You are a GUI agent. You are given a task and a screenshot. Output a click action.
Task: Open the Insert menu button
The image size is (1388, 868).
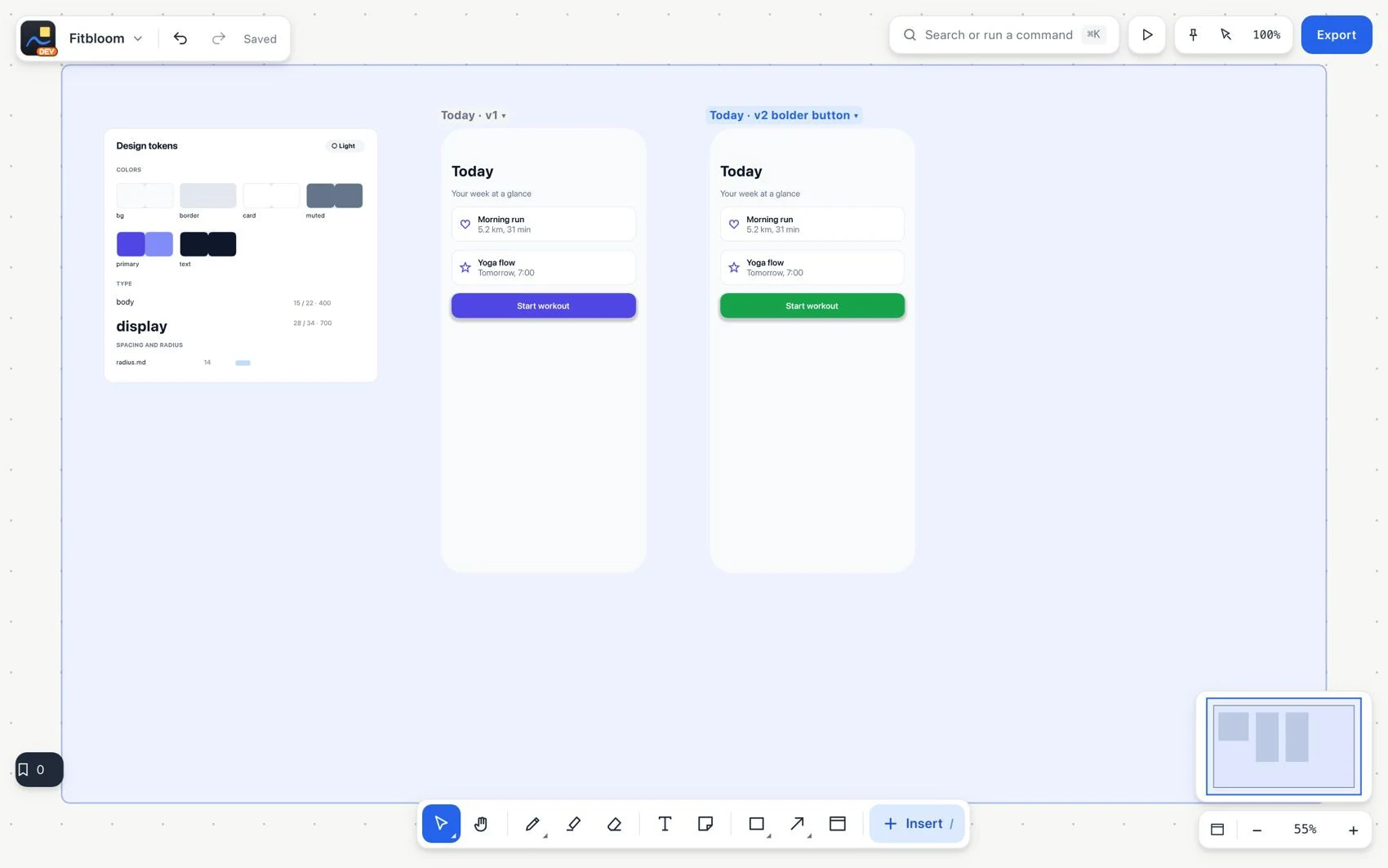click(x=917, y=823)
